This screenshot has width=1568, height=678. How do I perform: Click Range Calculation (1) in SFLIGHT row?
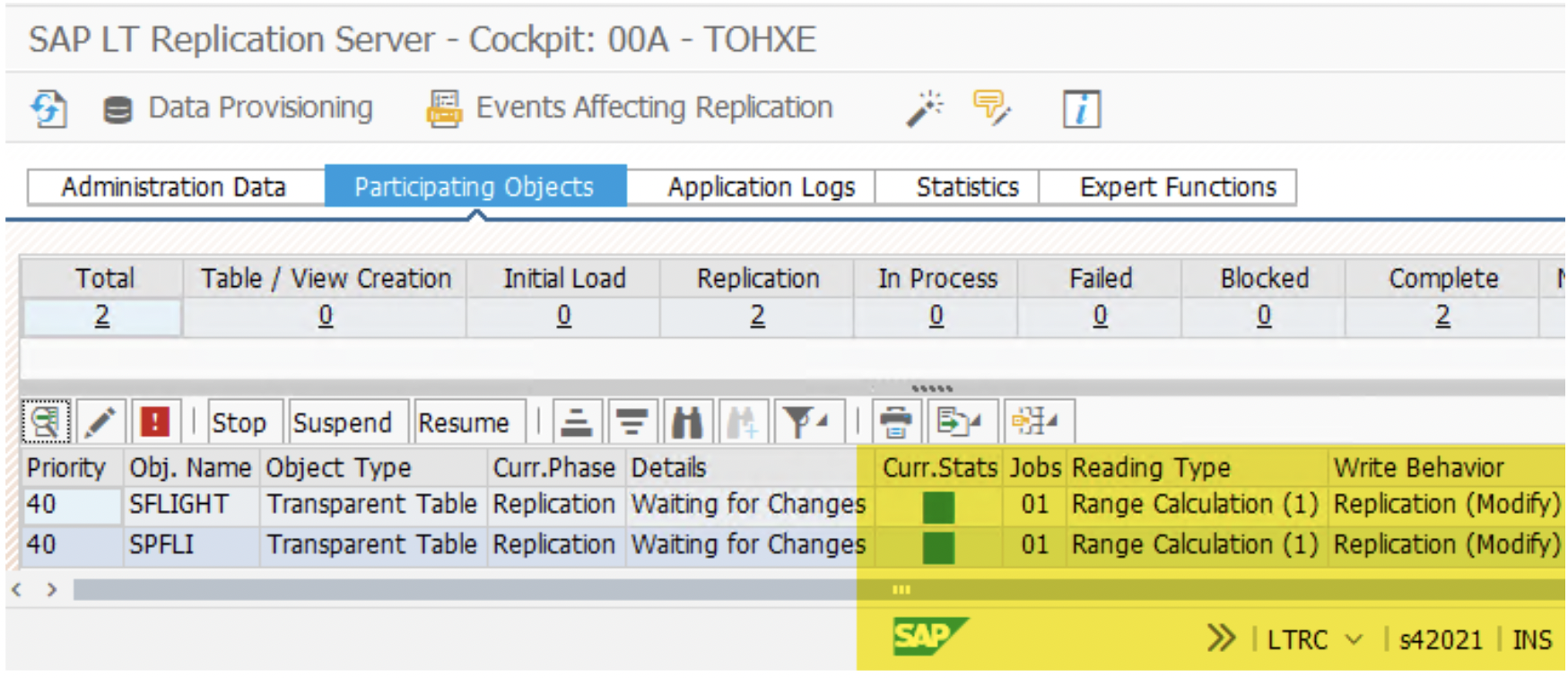pyautogui.click(x=1195, y=505)
